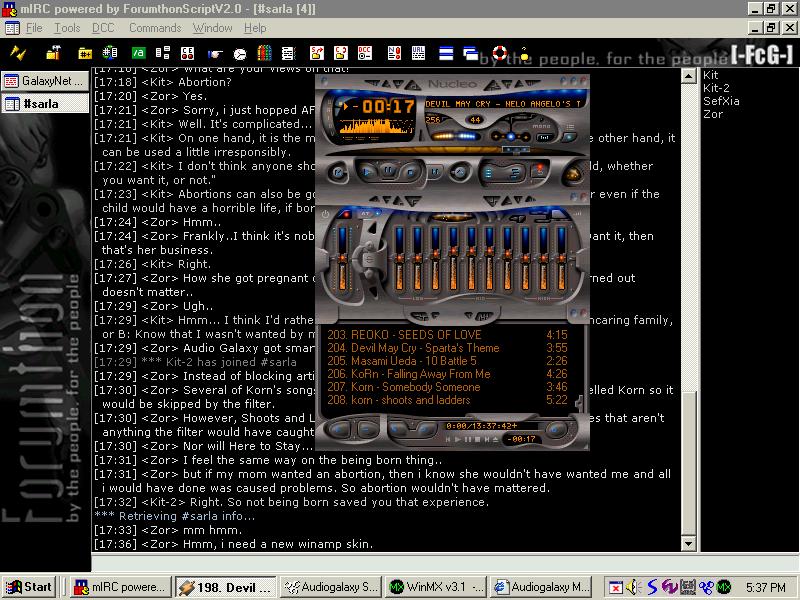Click the globe channels list icon
Screen dimensions: 800x600
tap(110, 53)
